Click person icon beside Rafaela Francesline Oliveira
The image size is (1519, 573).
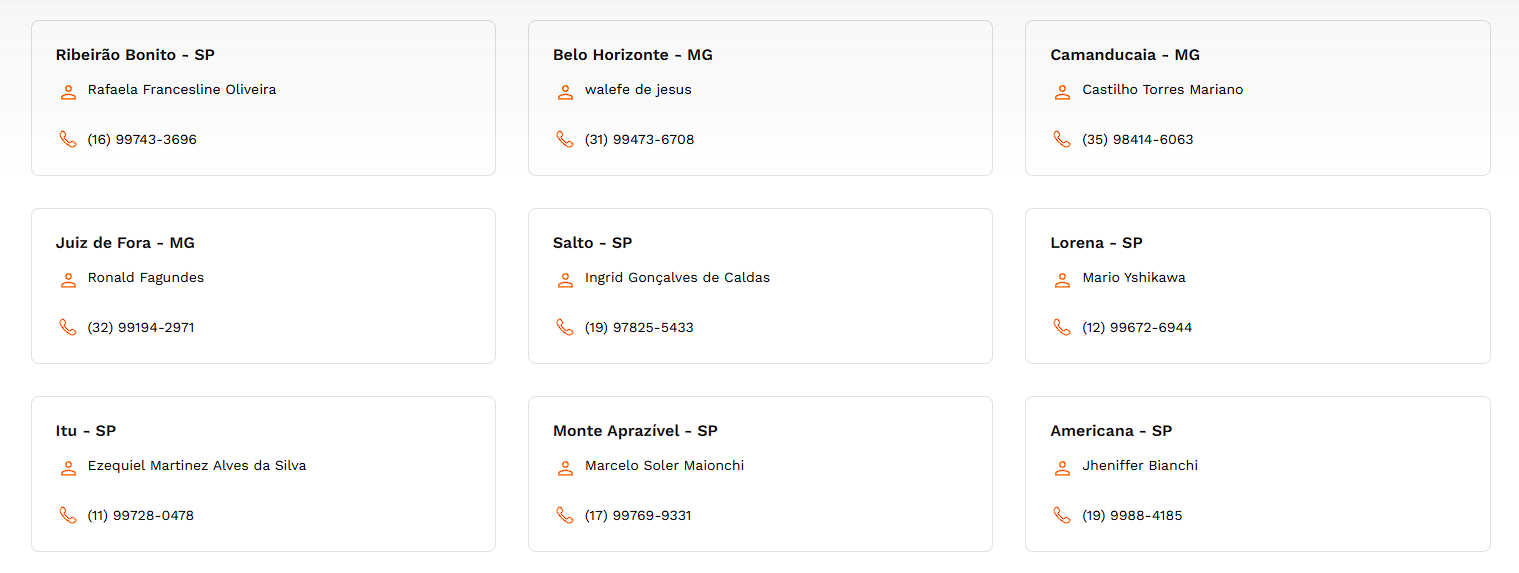(x=68, y=92)
